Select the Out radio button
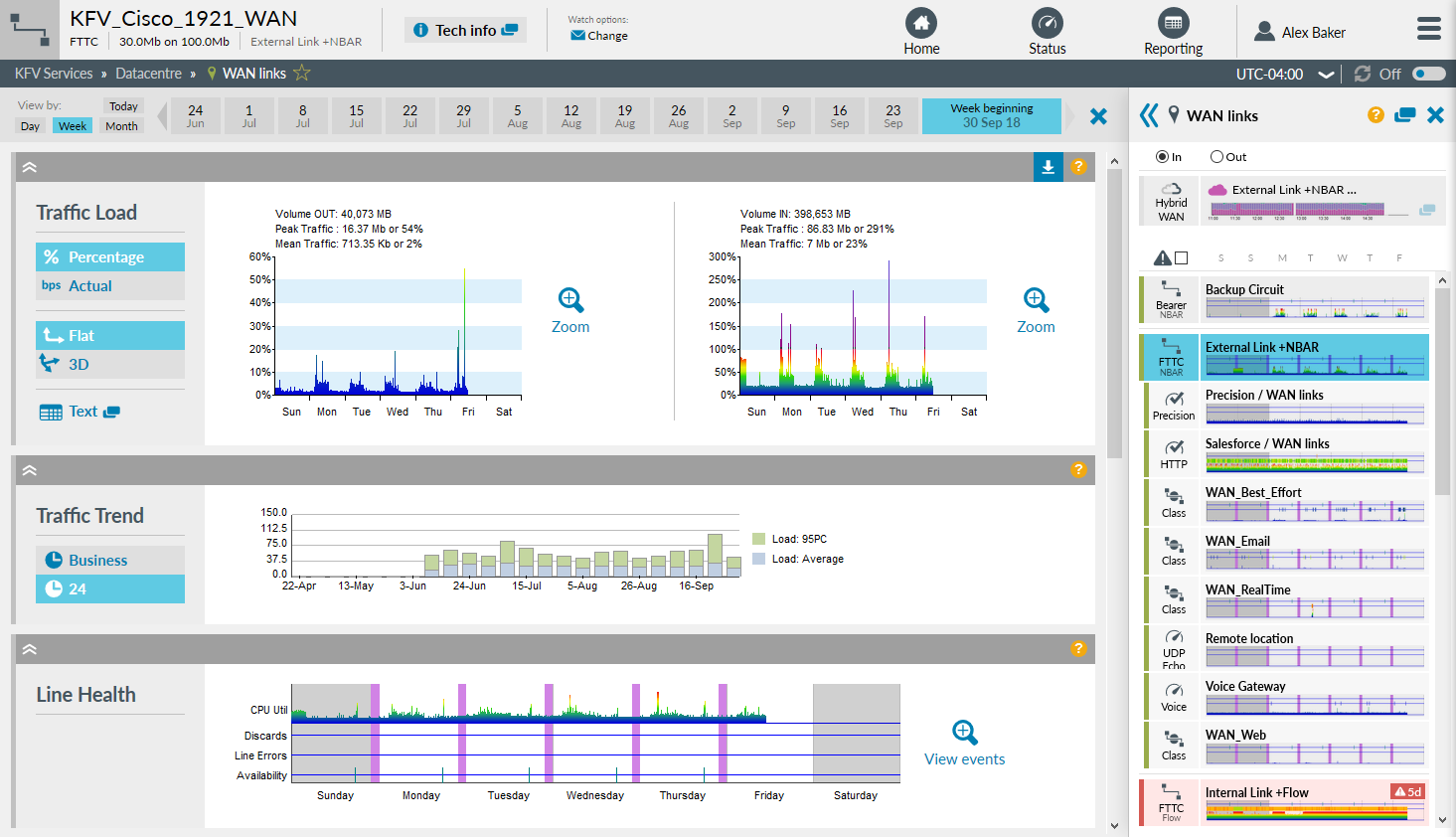1456x837 pixels. click(1216, 157)
